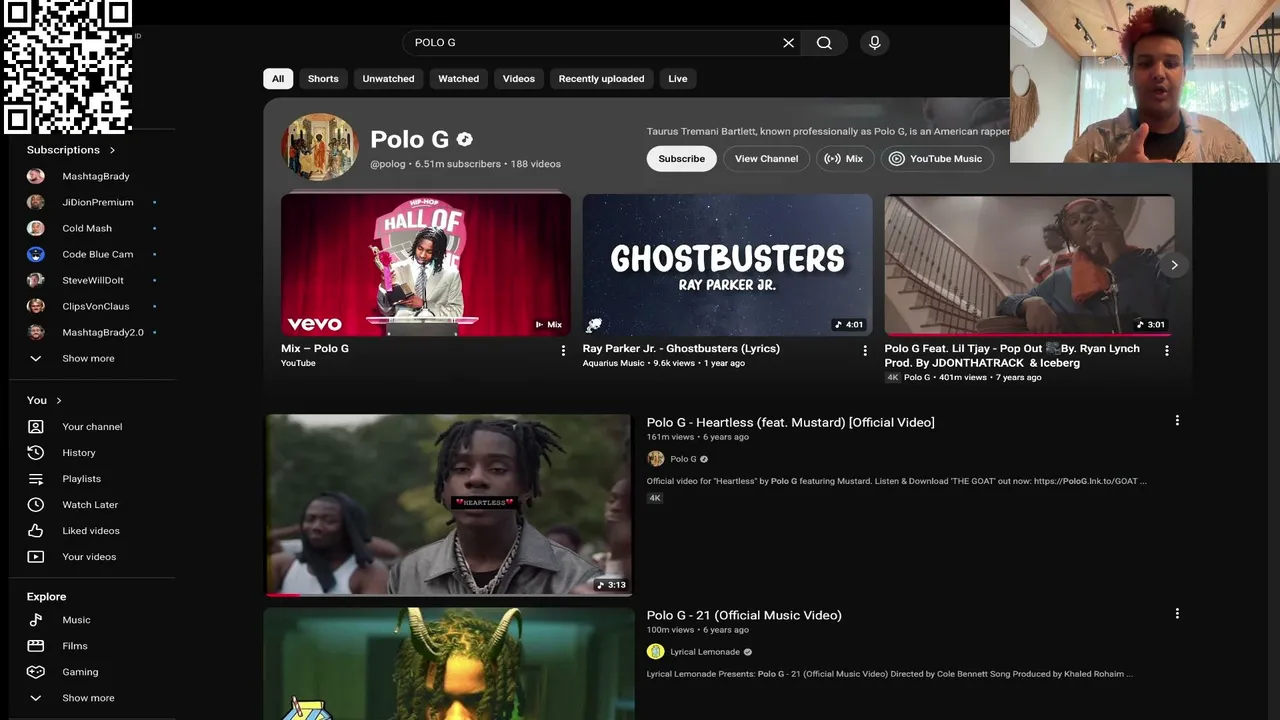Play the Polo G 21 video thumbnail
Screen dimensions: 1280x720
pos(449,664)
